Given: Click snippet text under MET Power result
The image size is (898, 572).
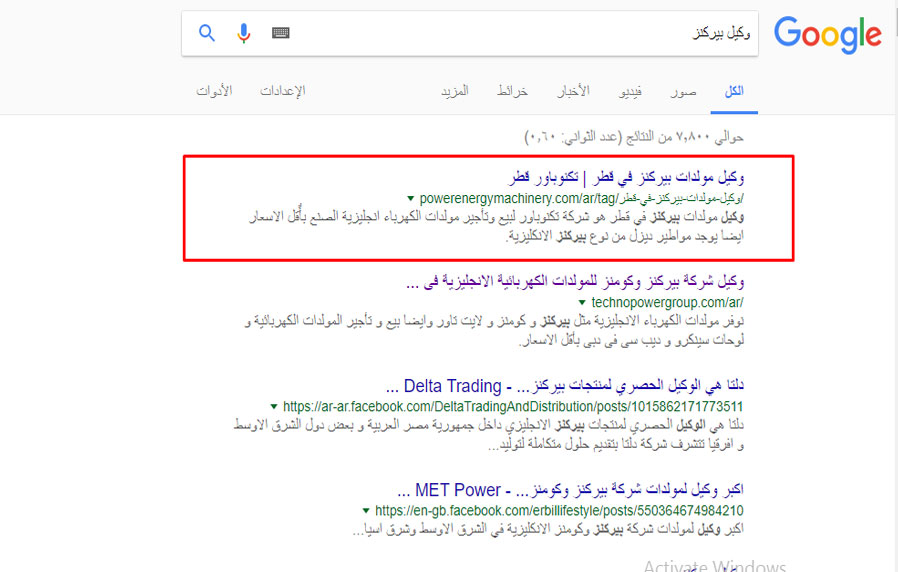Looking at the screenshot, I should tap(548, 530).
